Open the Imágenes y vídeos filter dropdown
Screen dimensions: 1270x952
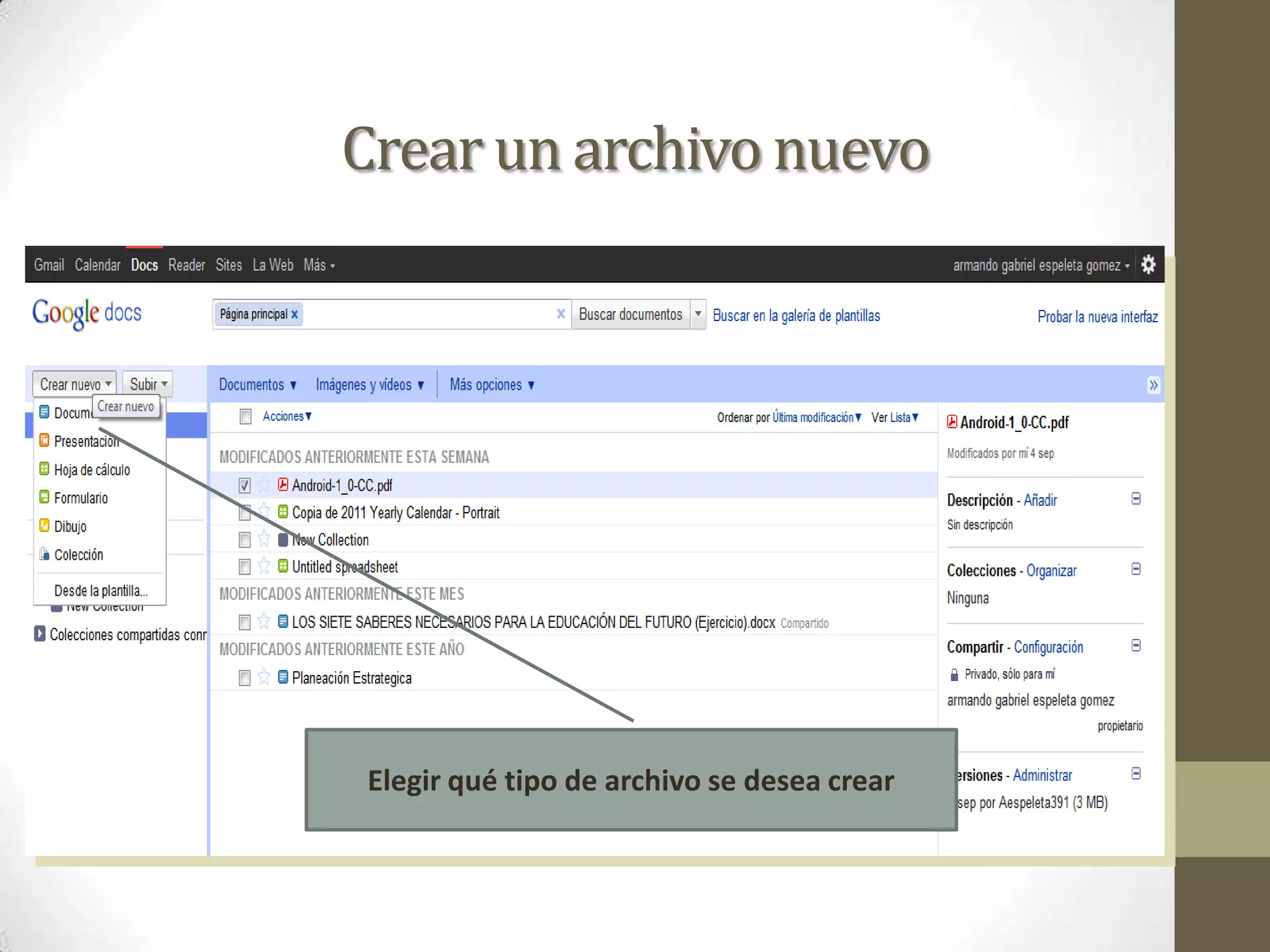coord(370,385)
